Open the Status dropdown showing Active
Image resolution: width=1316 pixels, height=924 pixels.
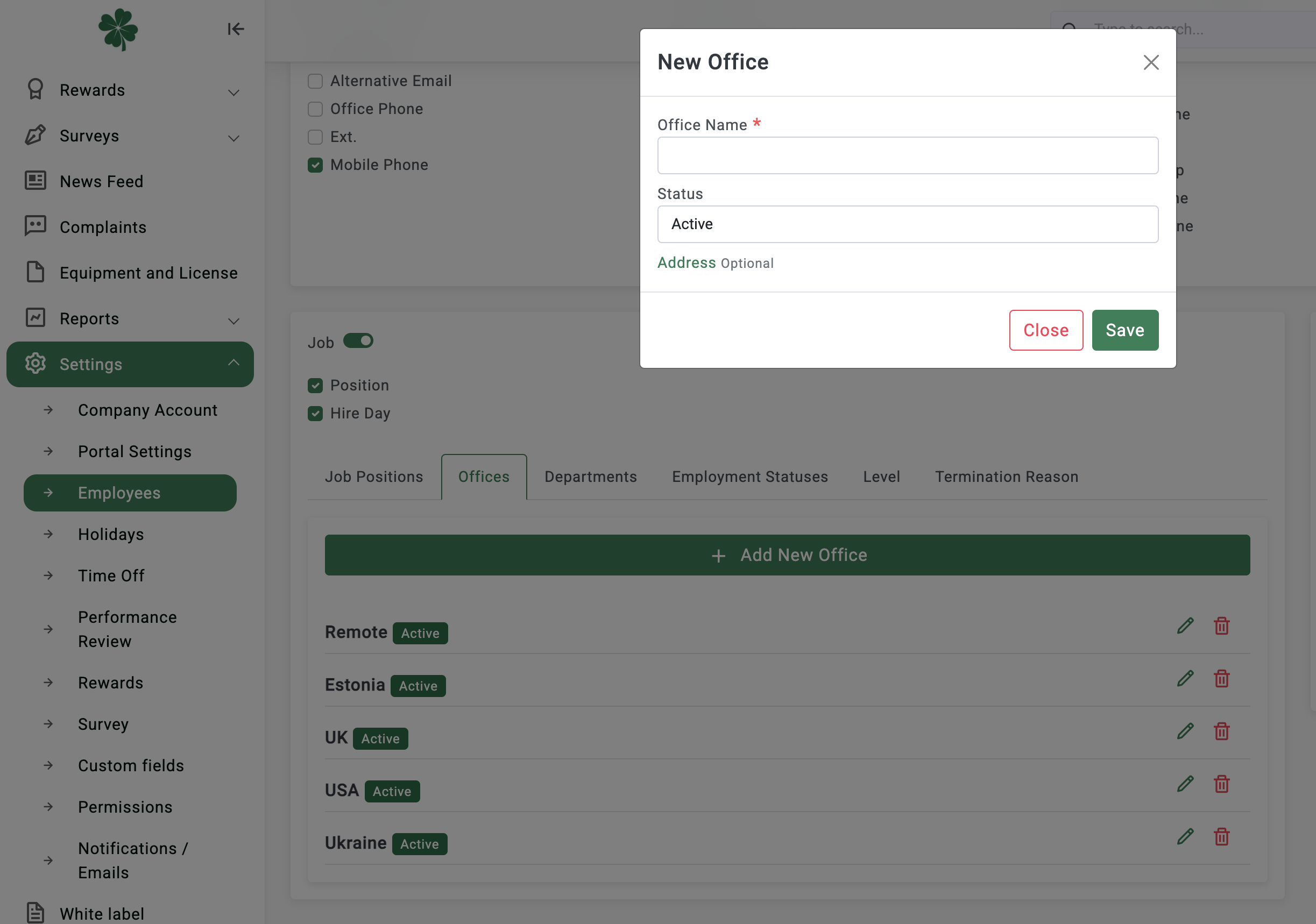907,224
